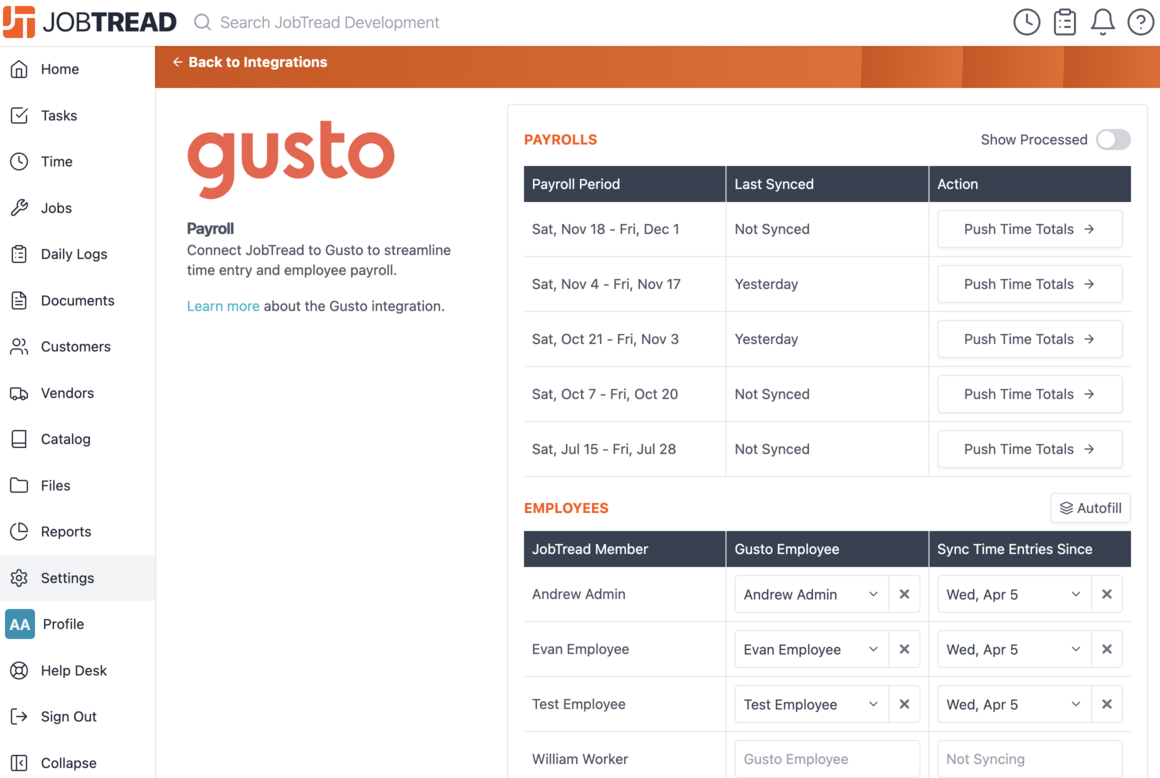This screenshot has width=1160, height=778.
Task: Click the Payroll Period column header
Action: coord(624,184)
